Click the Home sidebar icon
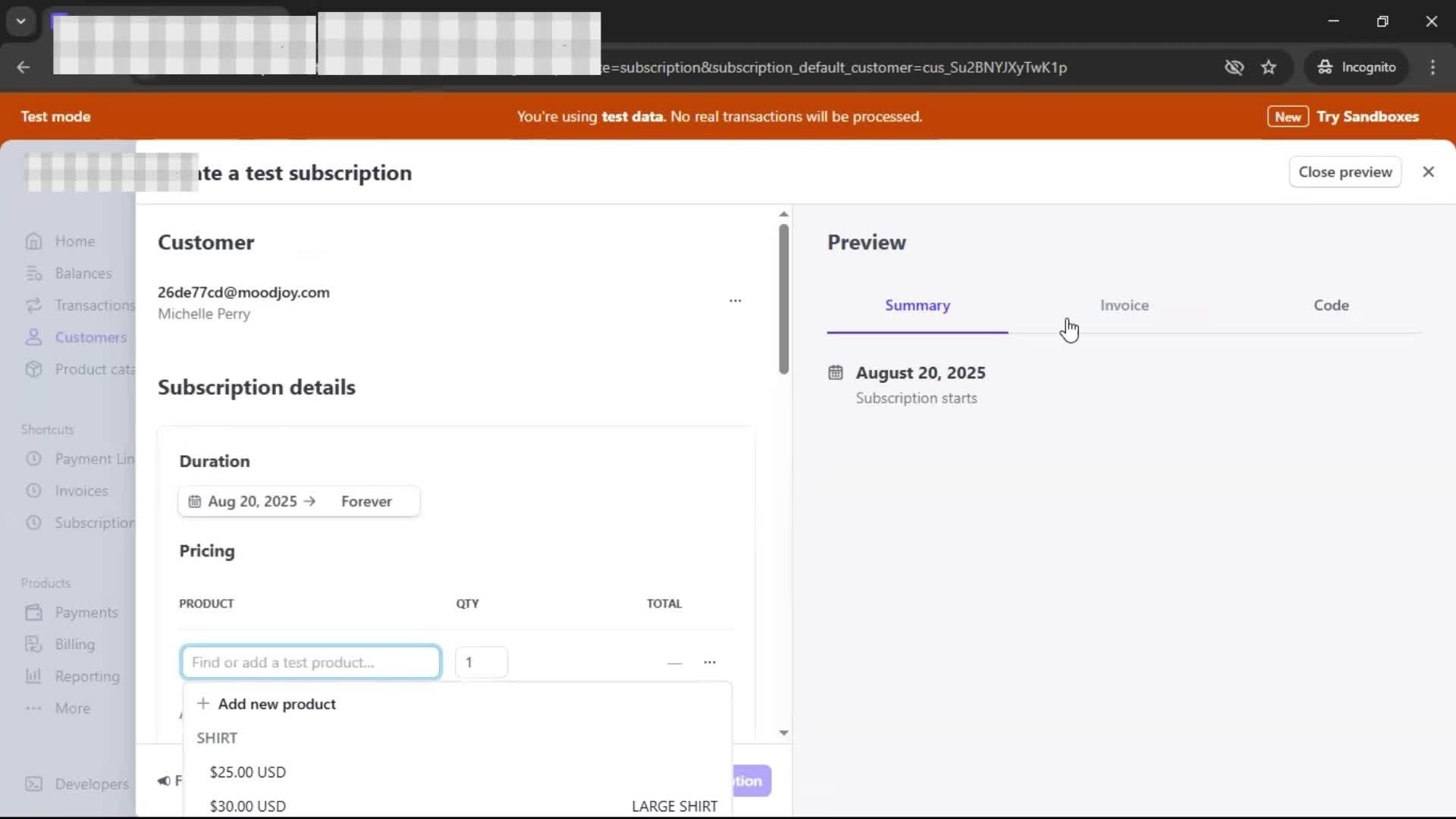Viewport: 1456px width, 819px height. coord(33,241)
